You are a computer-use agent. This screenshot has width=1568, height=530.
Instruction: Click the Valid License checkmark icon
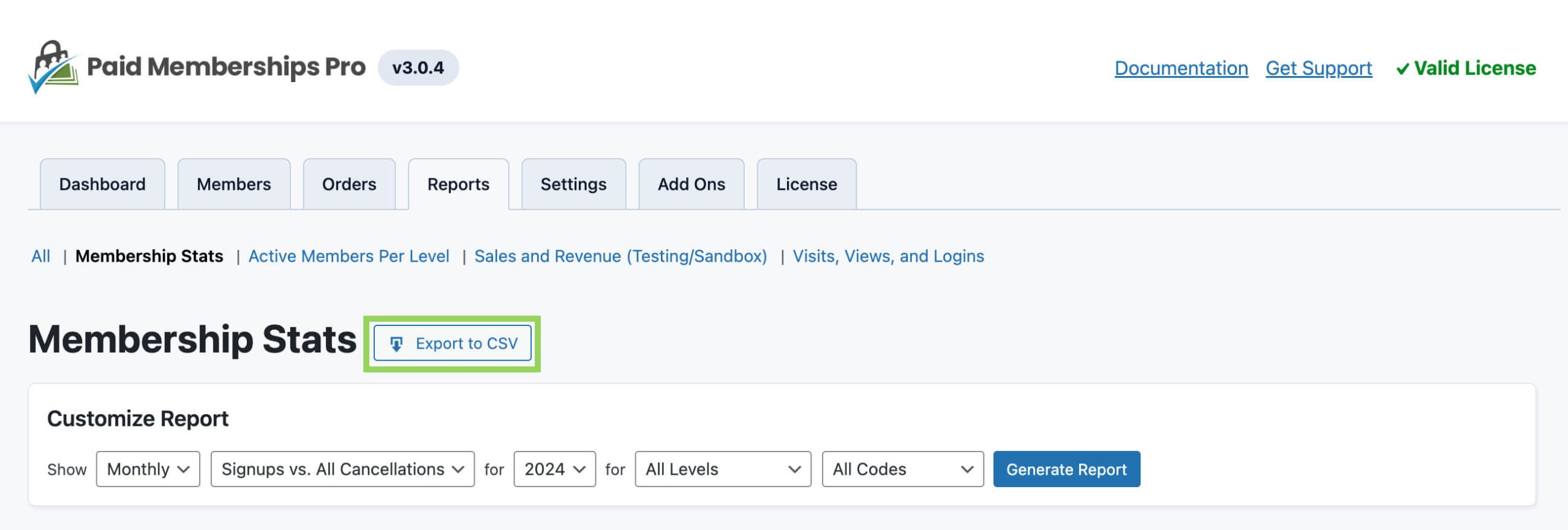[1402, 69]
